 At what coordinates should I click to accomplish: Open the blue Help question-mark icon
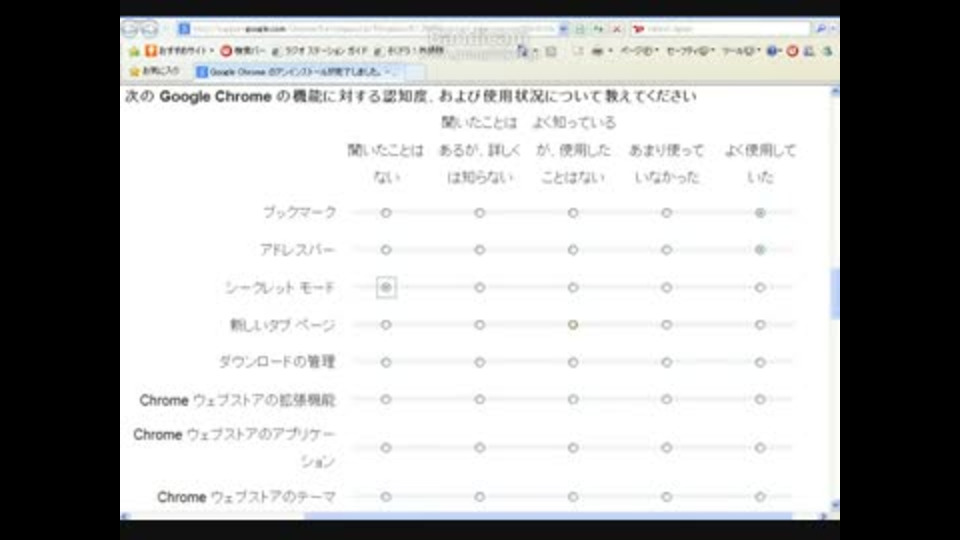(772, 51)
